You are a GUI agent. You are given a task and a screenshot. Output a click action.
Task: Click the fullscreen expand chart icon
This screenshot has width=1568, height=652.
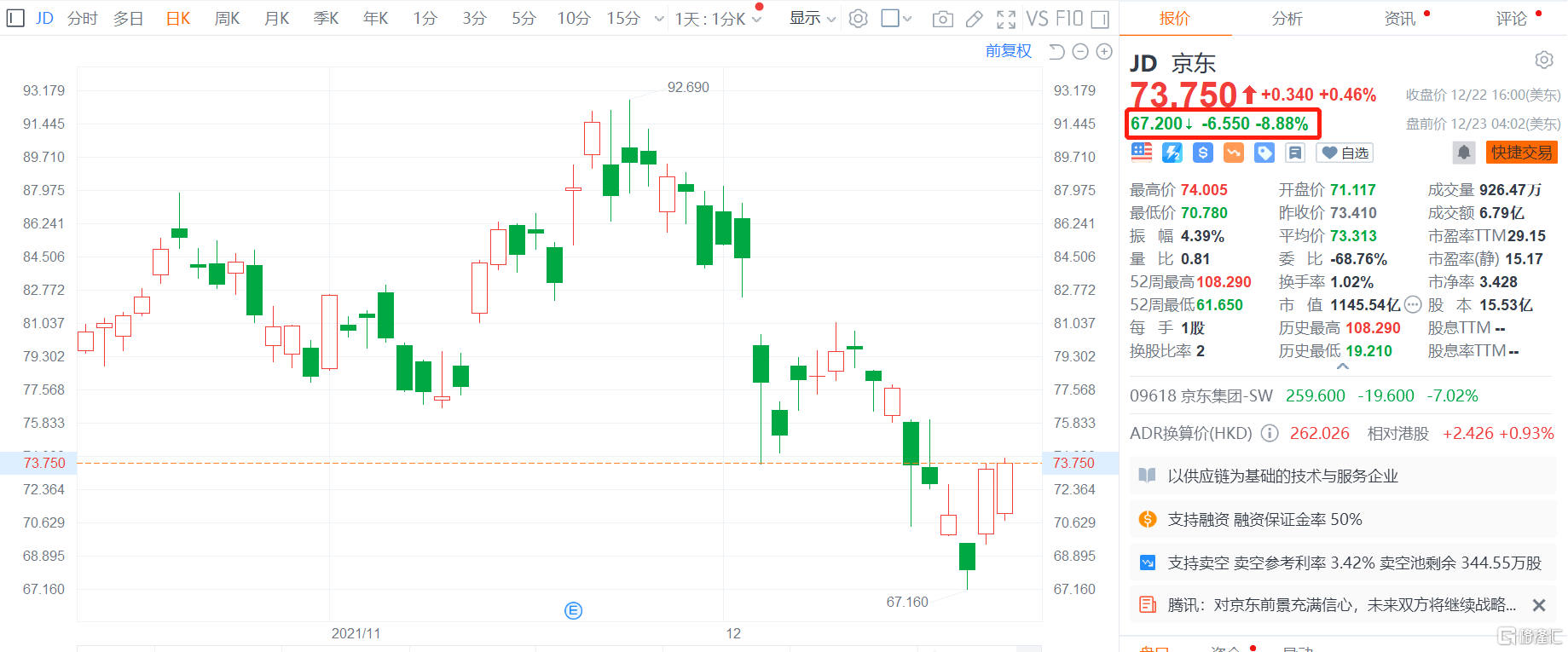point(1006,19)
